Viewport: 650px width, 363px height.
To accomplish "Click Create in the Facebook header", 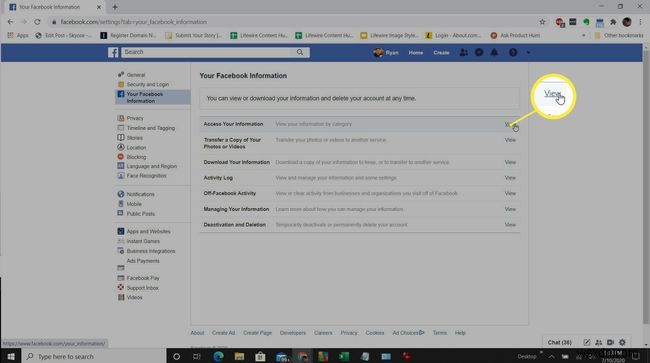I will point(441,53).
